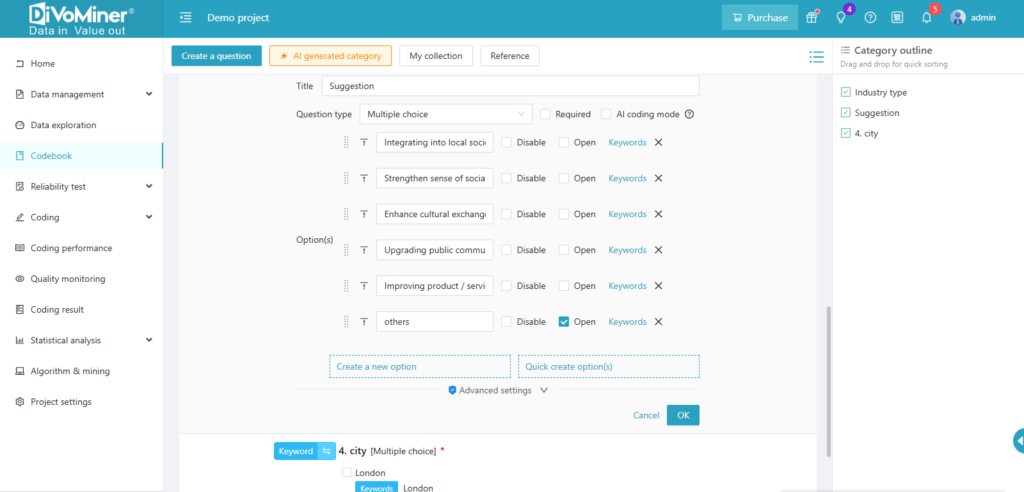Uncheck Open for the 'others' option
Image resolution: width=1024 pixels, height=492 pixels.
(564, 322)
